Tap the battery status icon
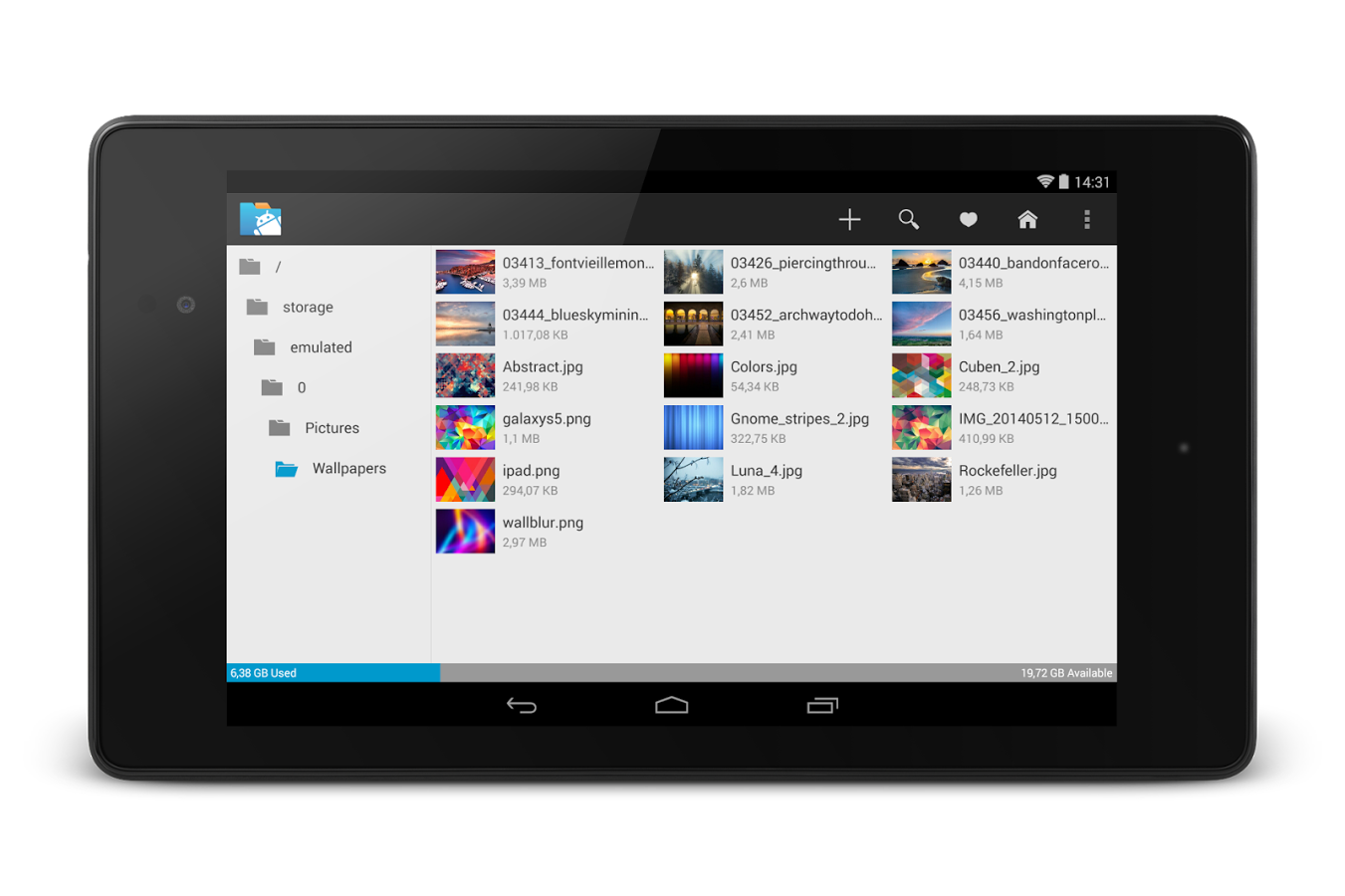The width and height of the screenshot is (1345, 896). pyautogui.click(x=1063, y=181)
